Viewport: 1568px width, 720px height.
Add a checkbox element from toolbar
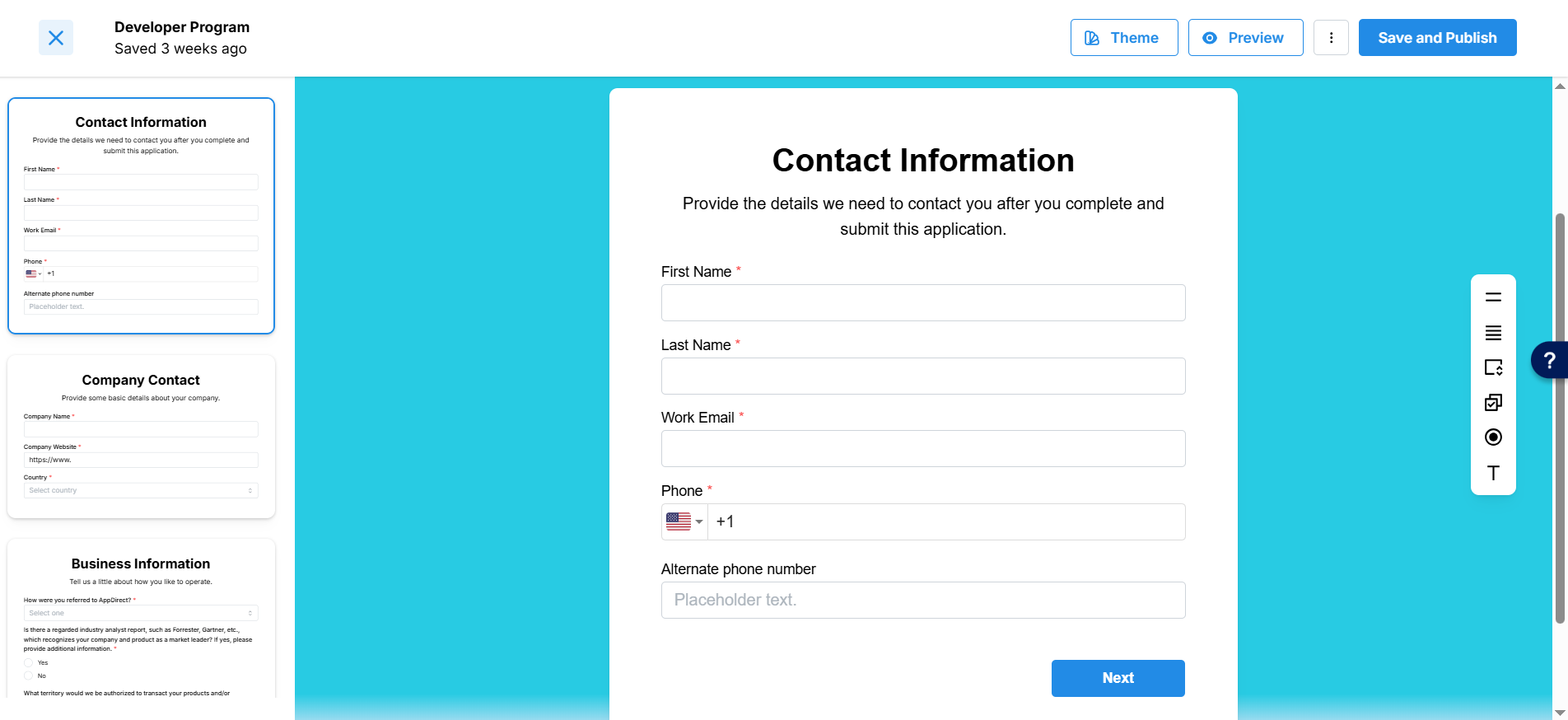(1493, 402)
